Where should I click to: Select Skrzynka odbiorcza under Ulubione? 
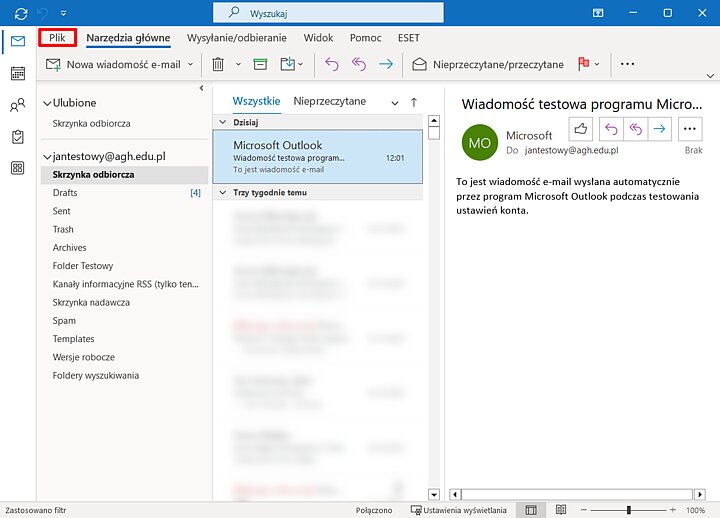coord(91,124)
